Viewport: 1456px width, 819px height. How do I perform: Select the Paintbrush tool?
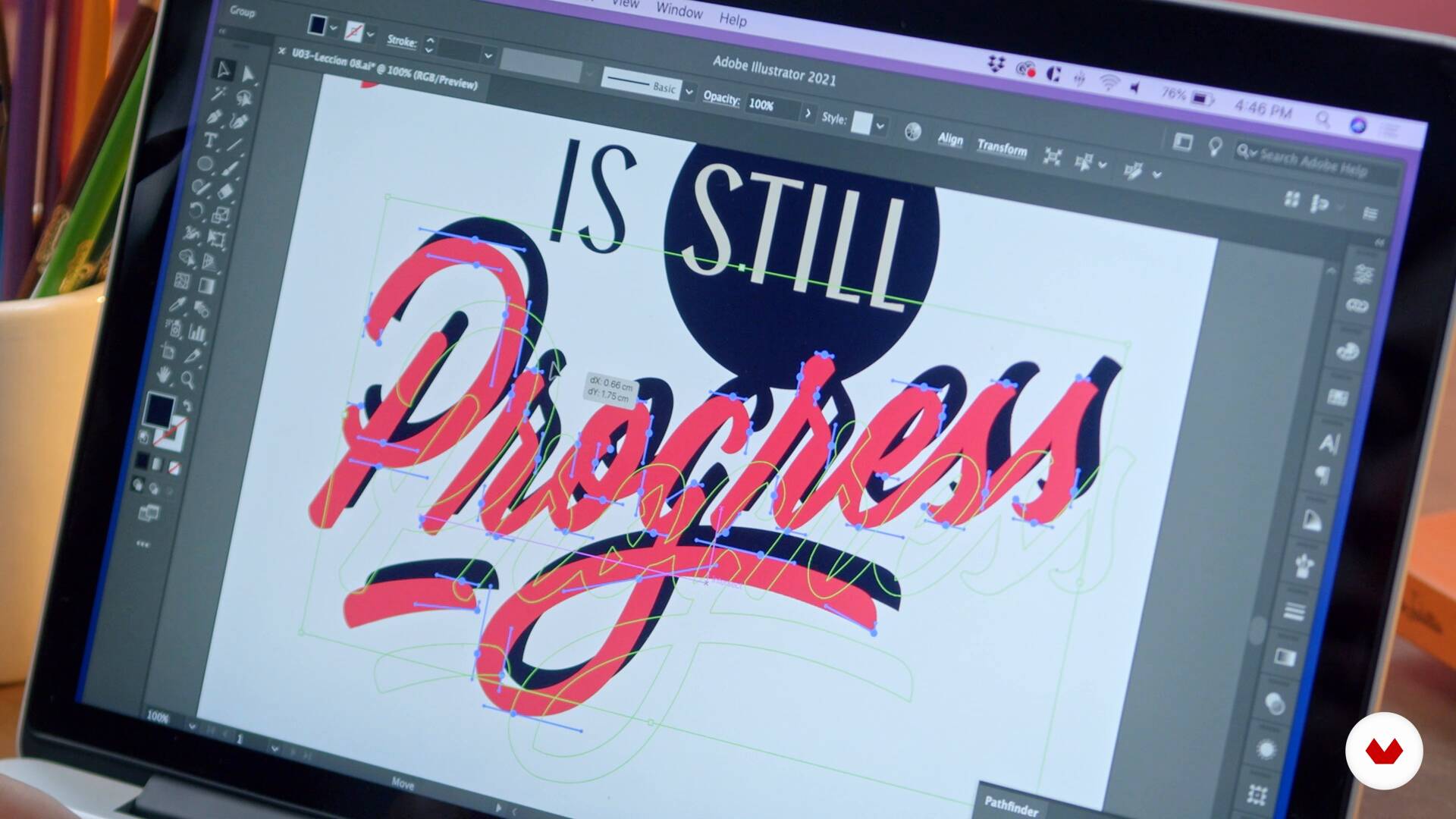(x=231, y=168)
